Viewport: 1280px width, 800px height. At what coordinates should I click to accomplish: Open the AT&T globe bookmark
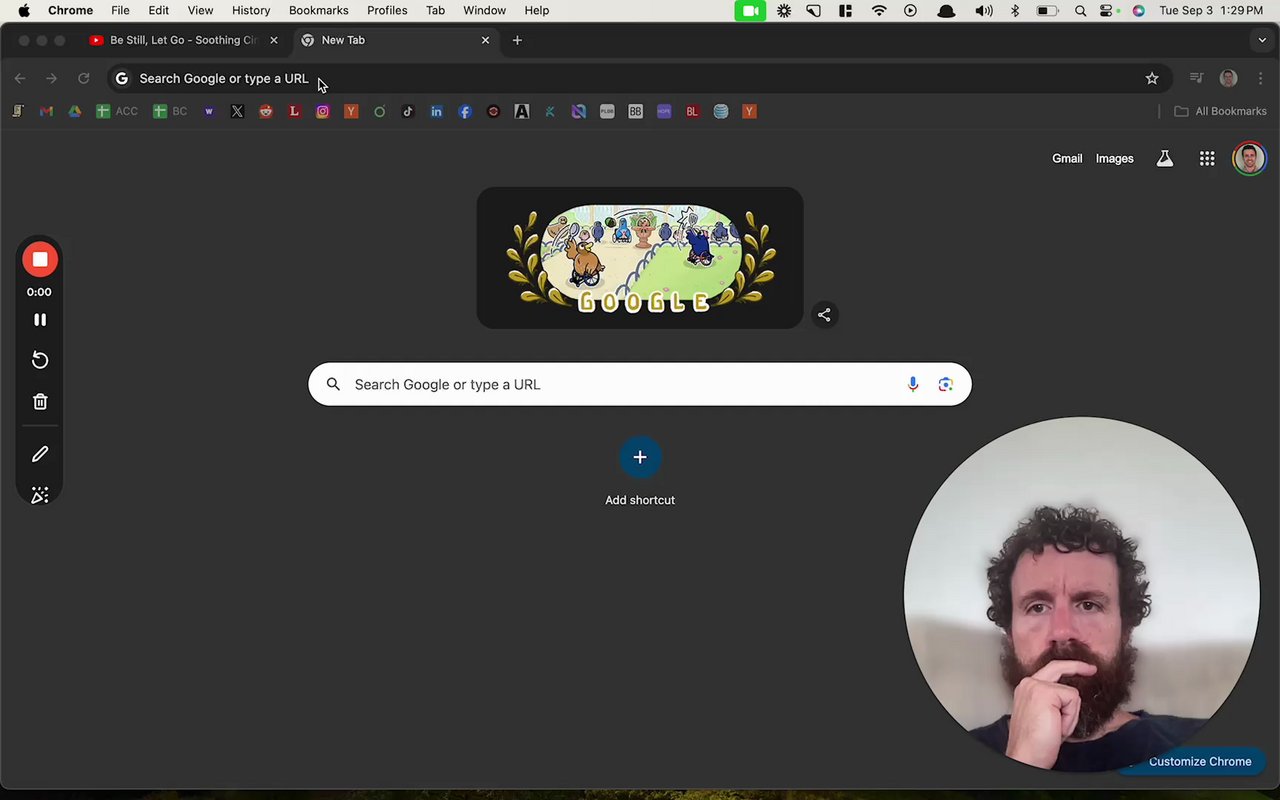(721, 111)
